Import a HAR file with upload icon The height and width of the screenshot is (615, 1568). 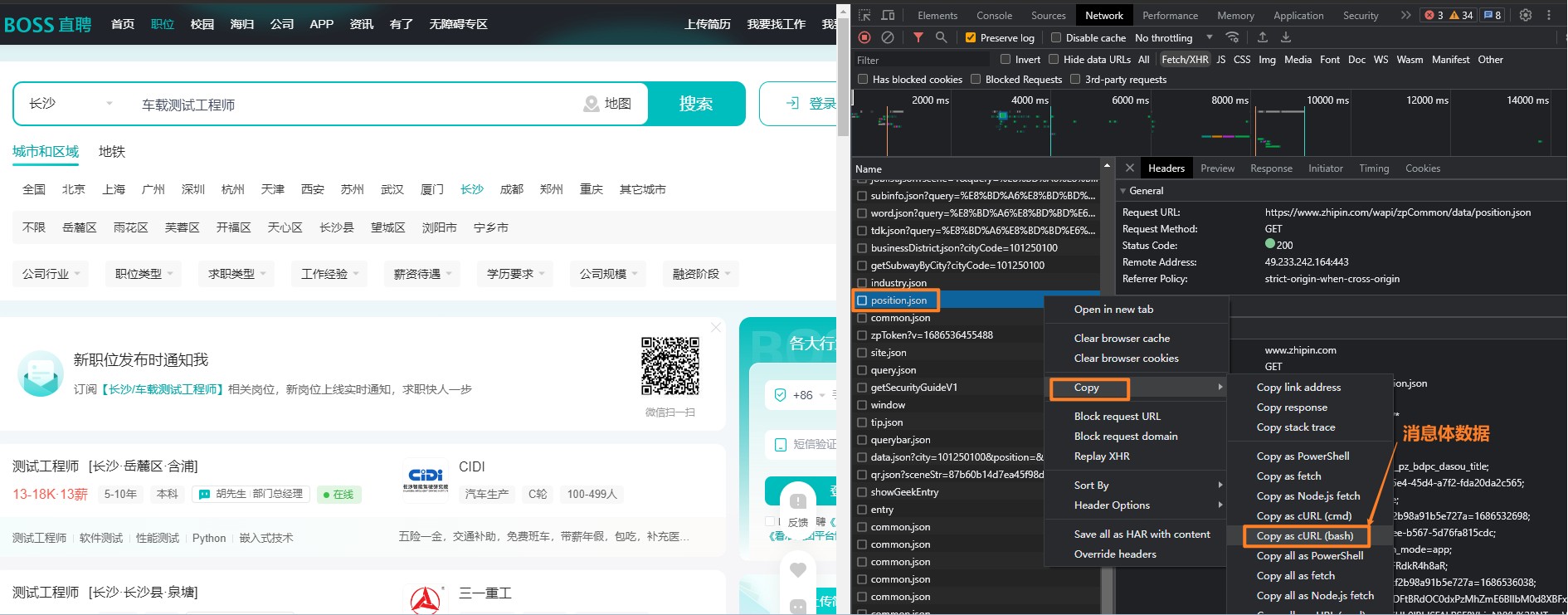pyautogui.click(x=1263, y=37)
